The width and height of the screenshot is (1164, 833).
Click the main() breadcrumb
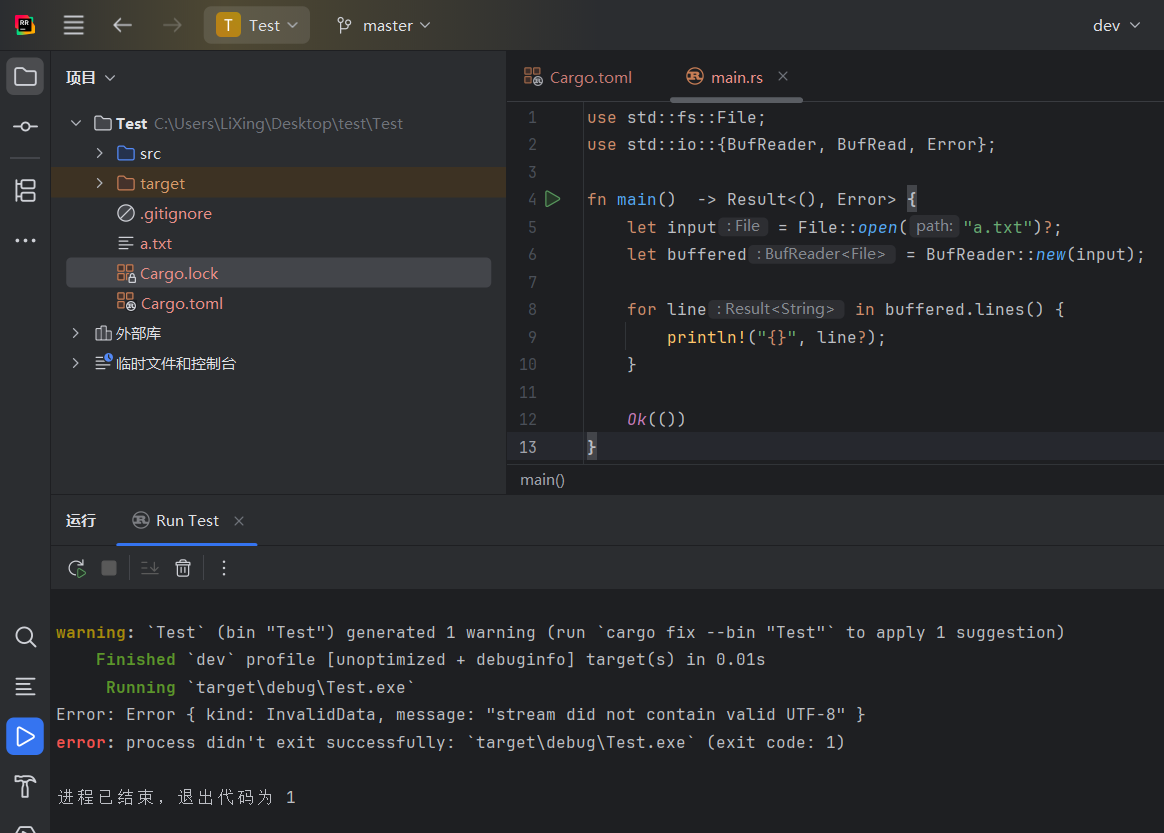(542, 479)
